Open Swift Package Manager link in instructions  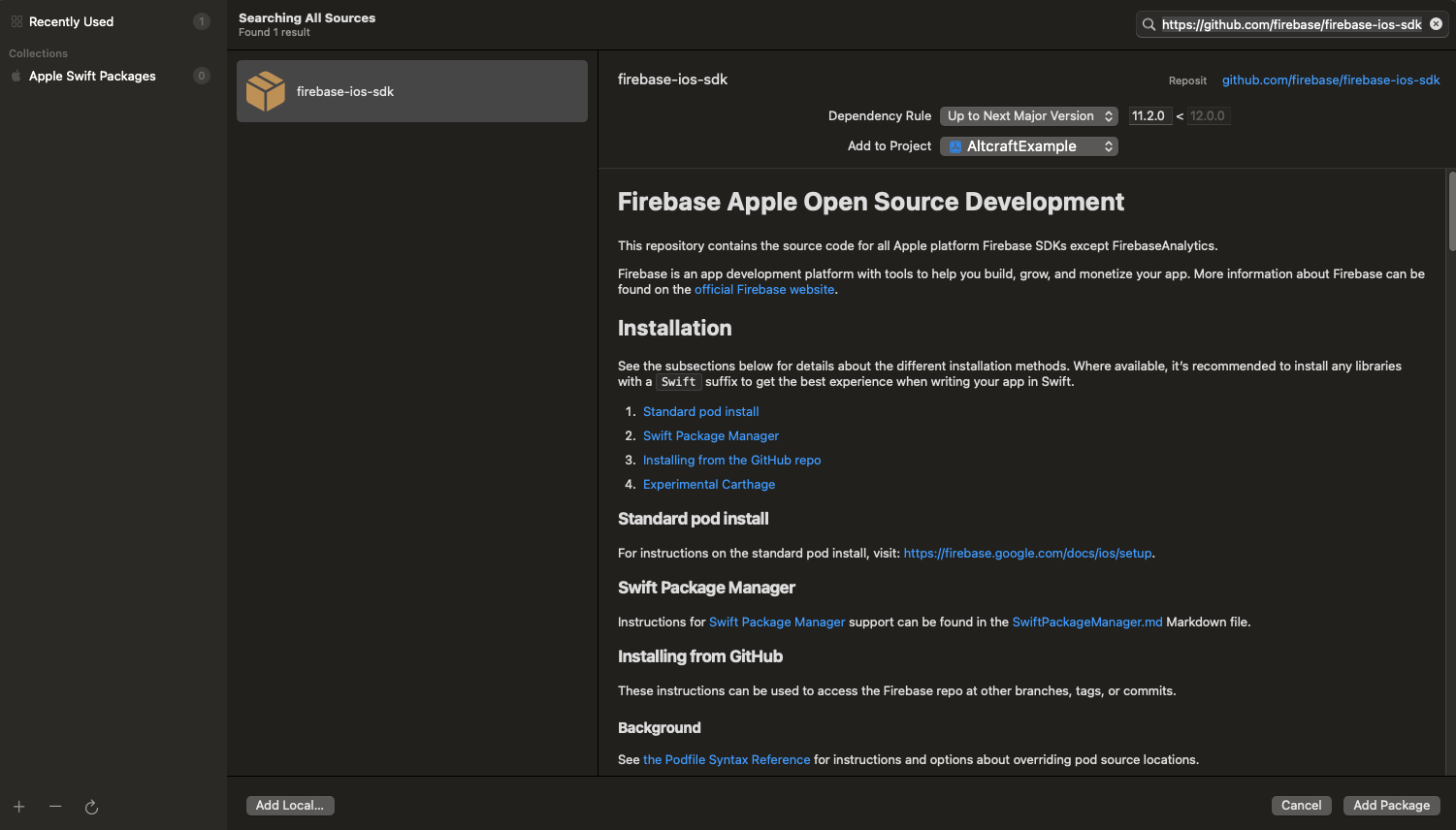[x=777, y=622]
